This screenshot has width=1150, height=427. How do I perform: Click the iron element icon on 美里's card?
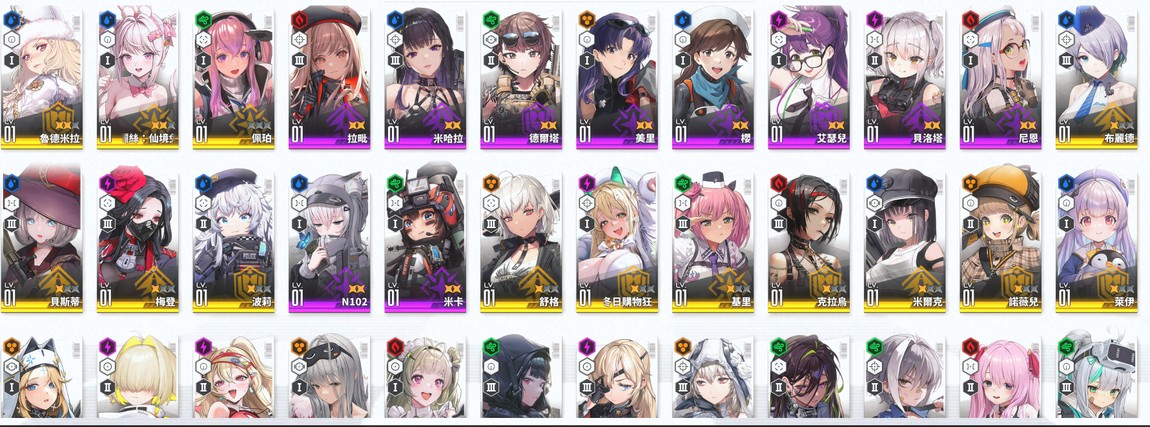[x=587, y=19]
